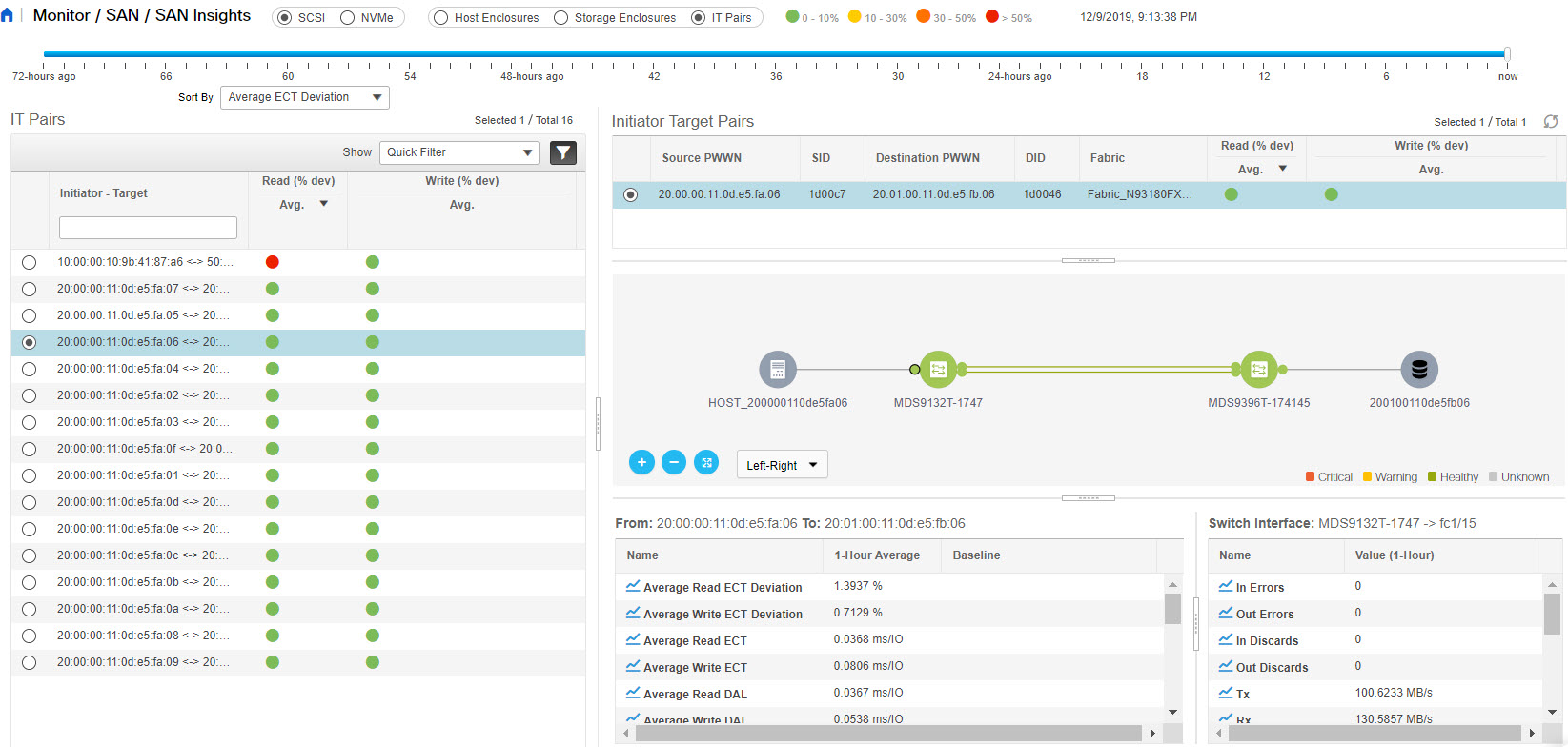Select radio for source PWWN 20:00:00:11:0d:e5:fa:06 row

point(630,194)
